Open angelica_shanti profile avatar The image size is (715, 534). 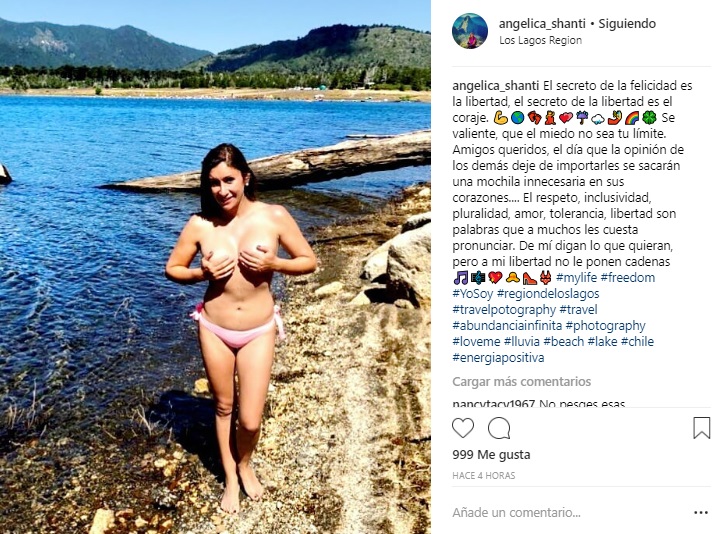[x=470, y=31]
